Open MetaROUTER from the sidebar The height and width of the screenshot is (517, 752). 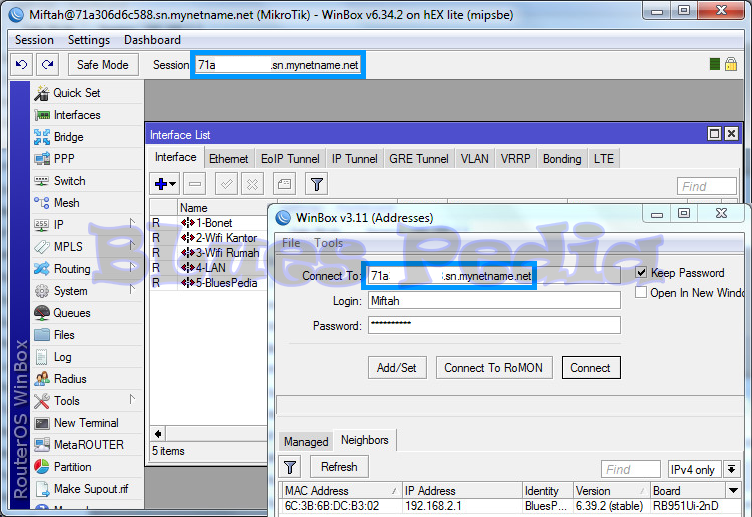tap(87, 445)
